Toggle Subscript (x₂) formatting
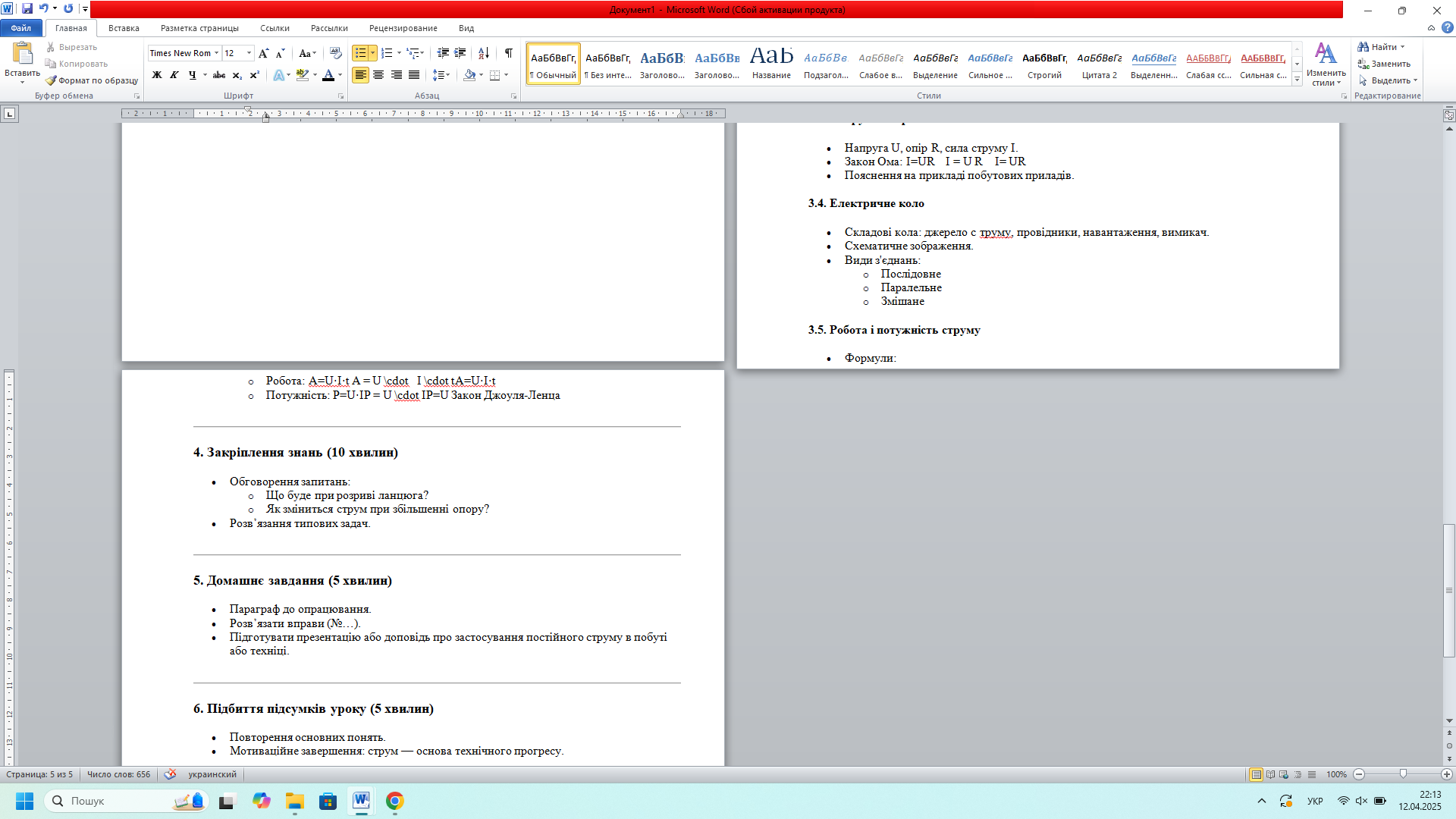Viewport: 1456px width, 819px height. (x=237, y=75)
